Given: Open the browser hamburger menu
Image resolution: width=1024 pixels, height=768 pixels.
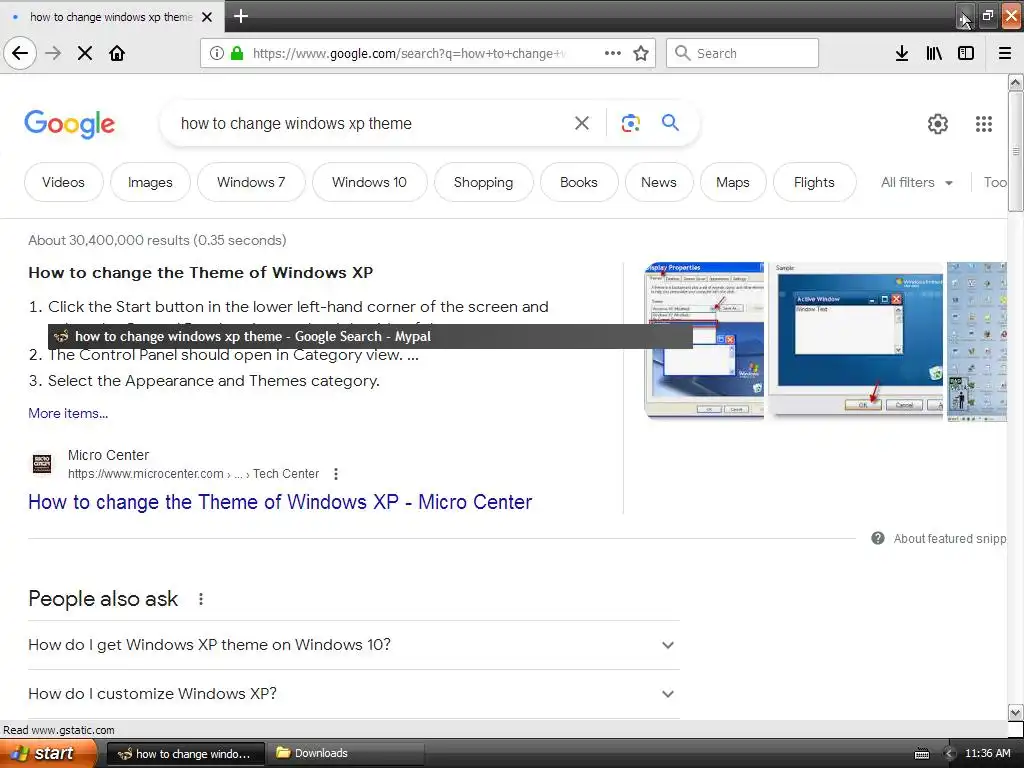Looking at the screenshot, I should point(1005,53).
